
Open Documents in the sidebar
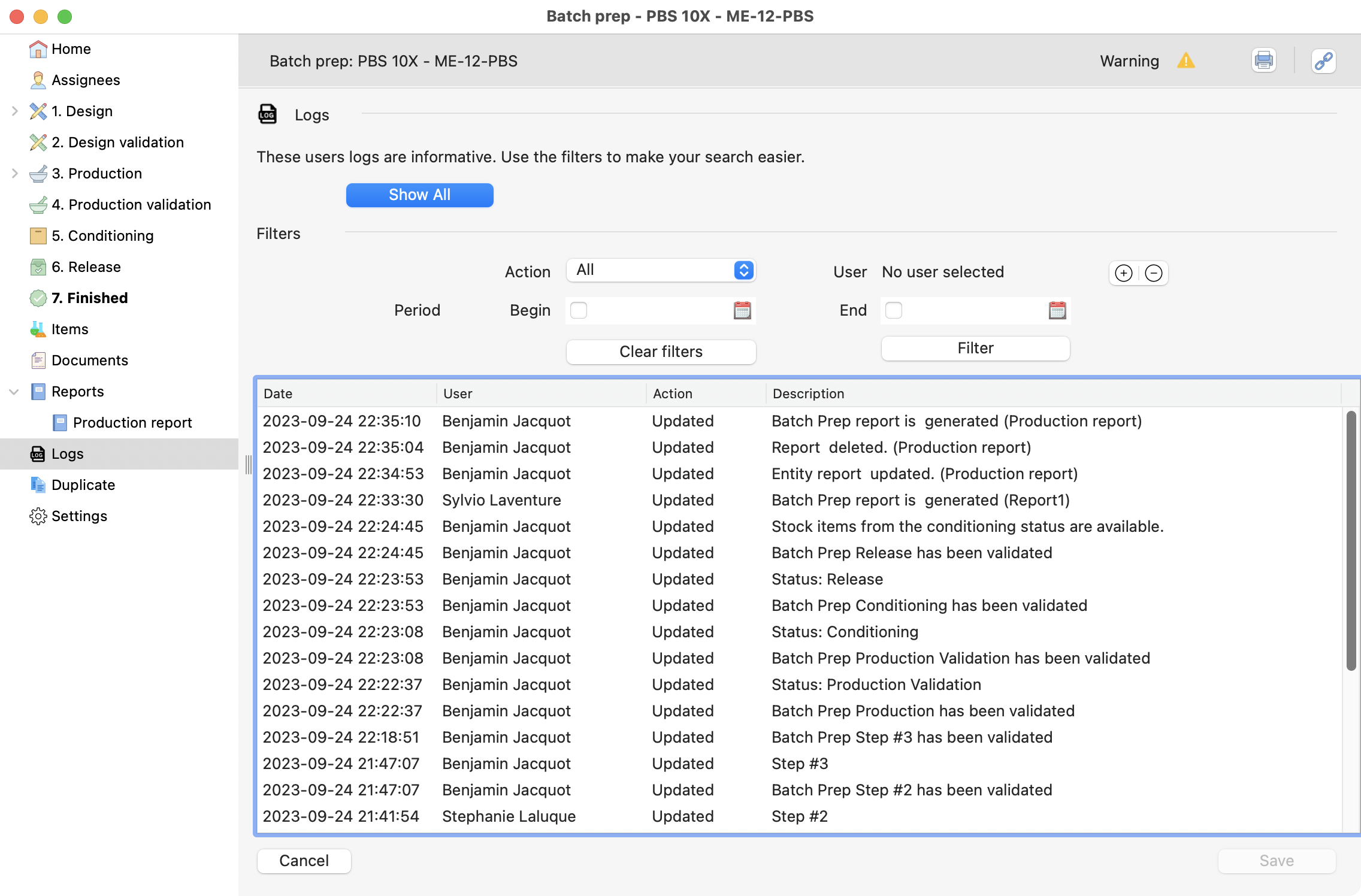point(90,361)
